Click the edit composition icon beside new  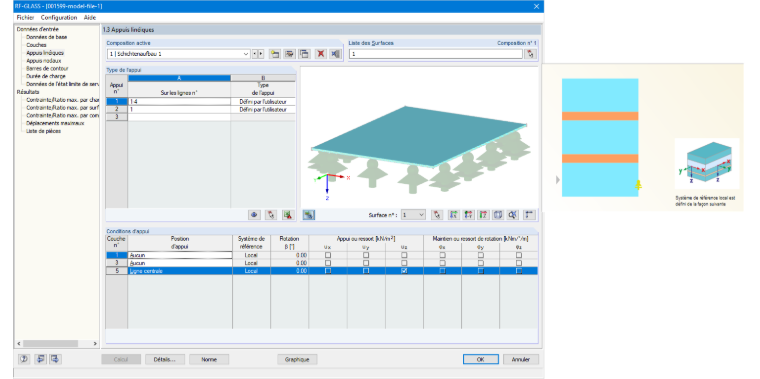[x=290, y=54]
